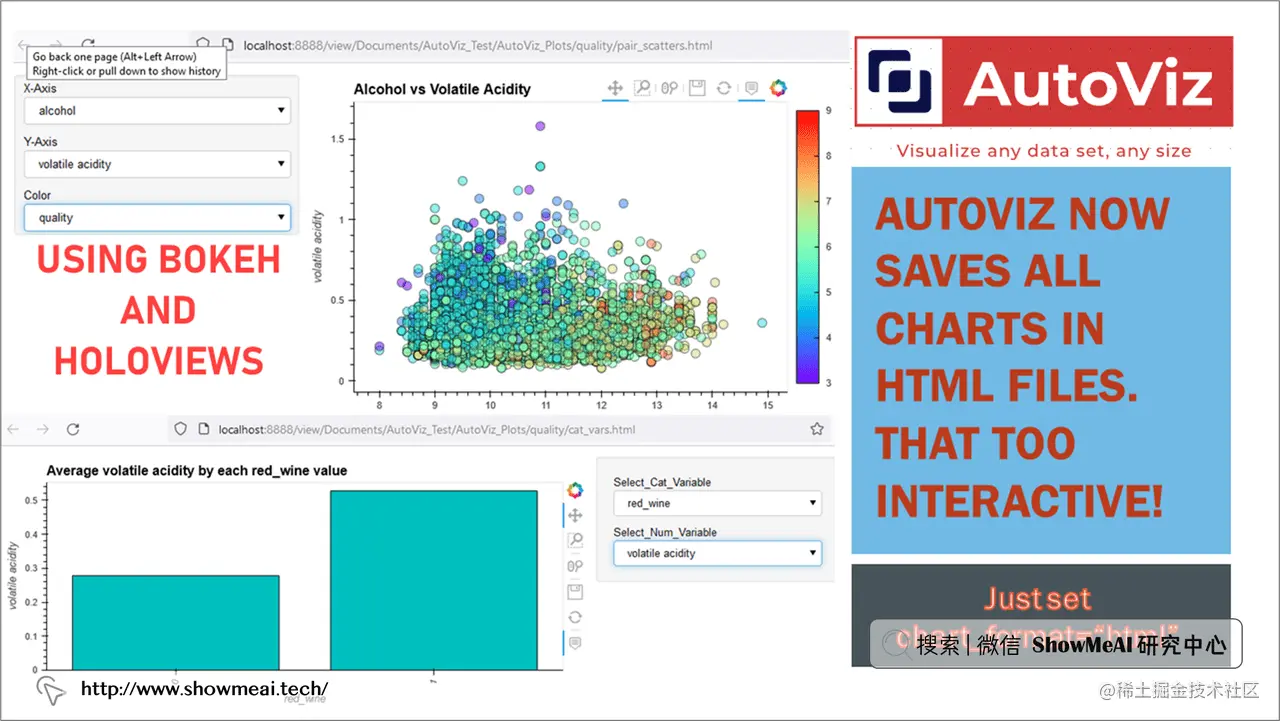Click forward arrow in cat_vars.html browser
Image resolution: width=1280 pixels, height=721 pixels.
click(x=43, y=429)
